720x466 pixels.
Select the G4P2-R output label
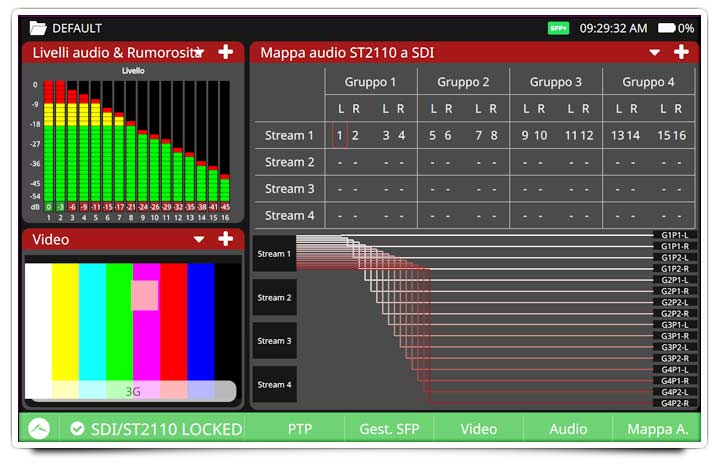(675, 403)
